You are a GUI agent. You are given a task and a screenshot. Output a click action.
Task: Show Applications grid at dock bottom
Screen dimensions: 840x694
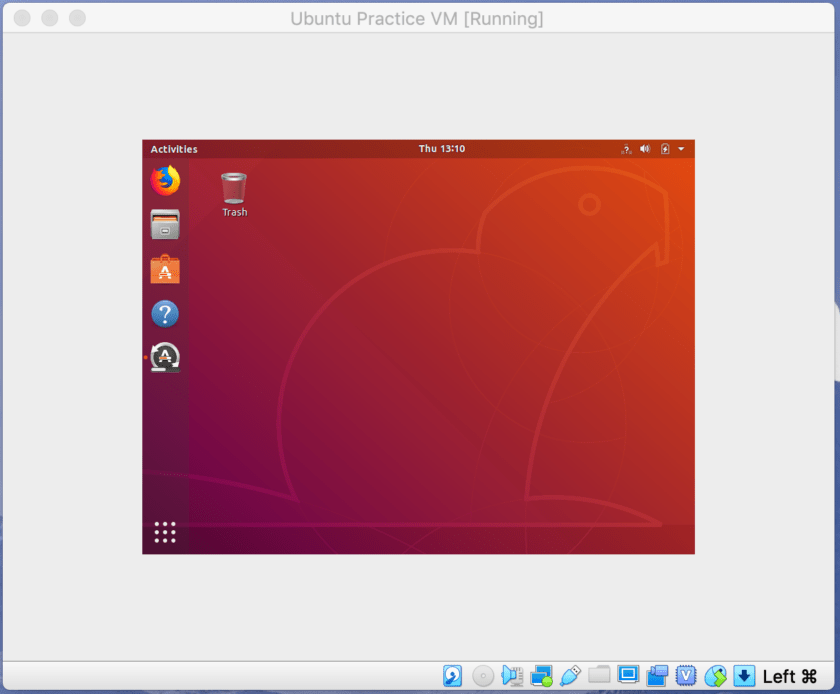165,532
